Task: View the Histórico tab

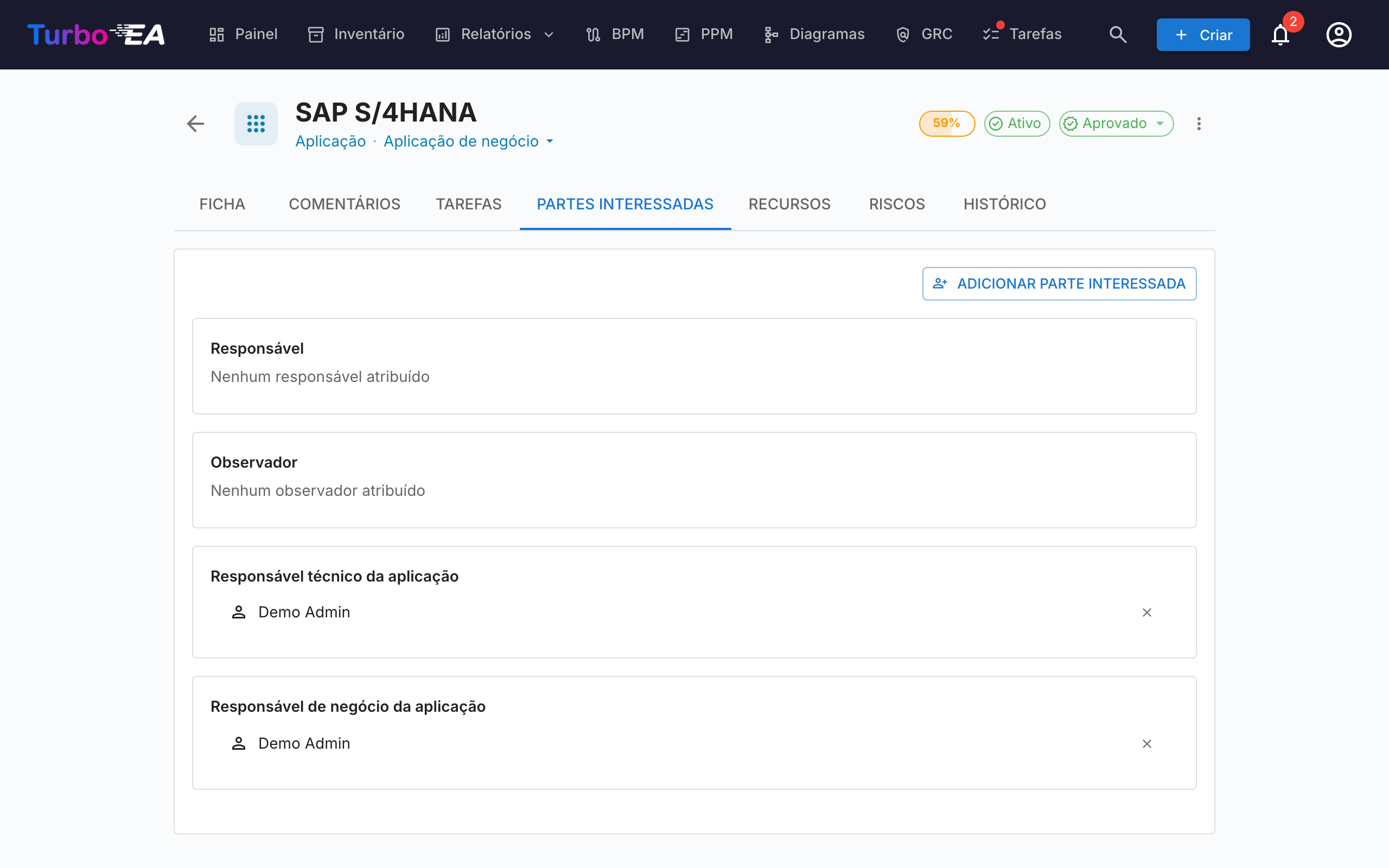Action: pos(1004,204)
